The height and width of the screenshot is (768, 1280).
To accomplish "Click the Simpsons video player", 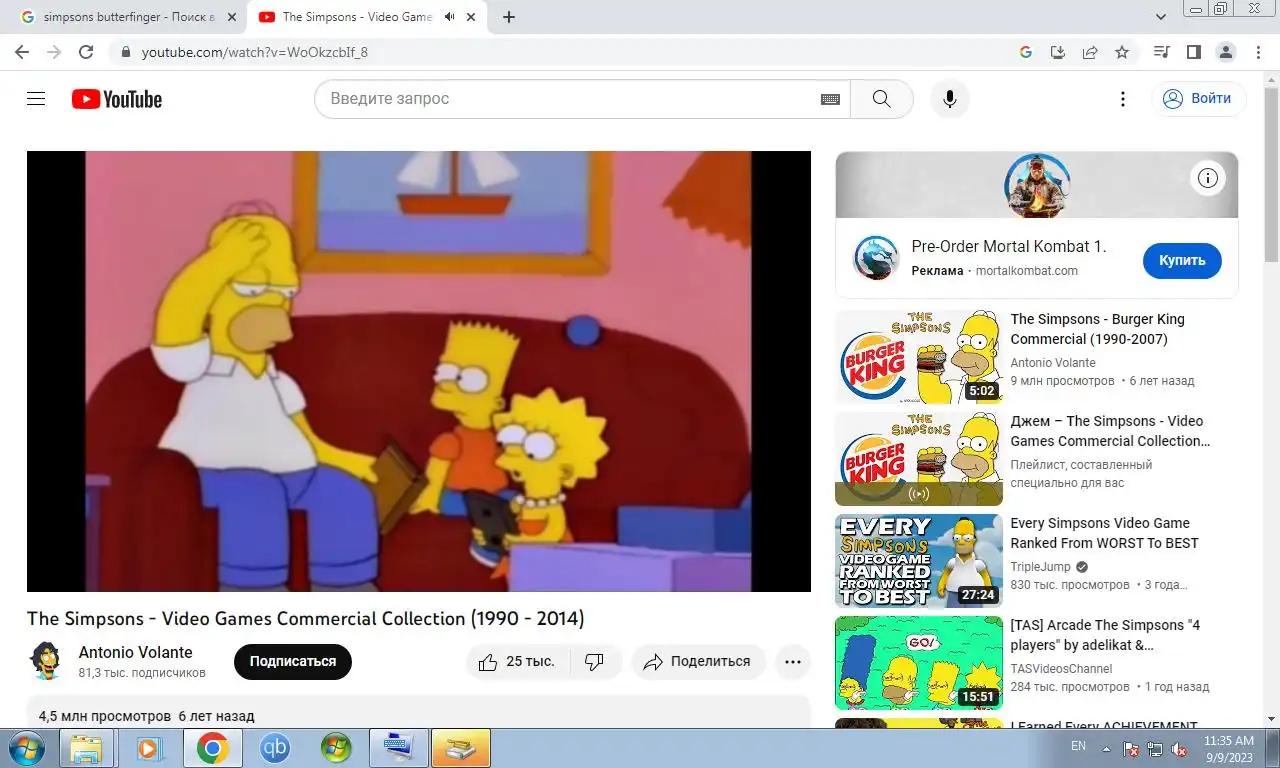I will coord(419,371).
